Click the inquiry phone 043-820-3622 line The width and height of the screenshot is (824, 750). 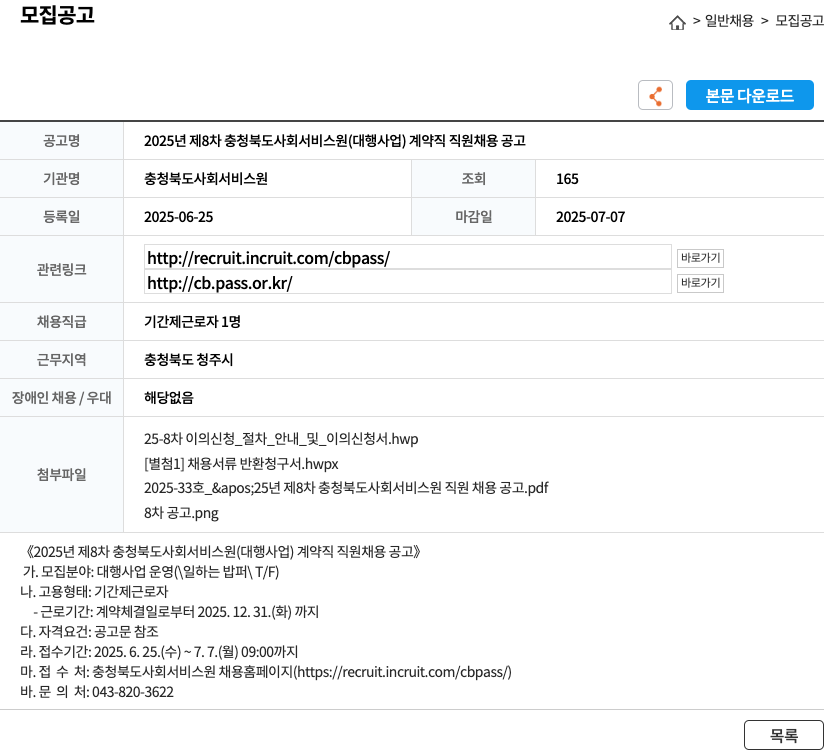pyautogui.click(x=97, y=692)
